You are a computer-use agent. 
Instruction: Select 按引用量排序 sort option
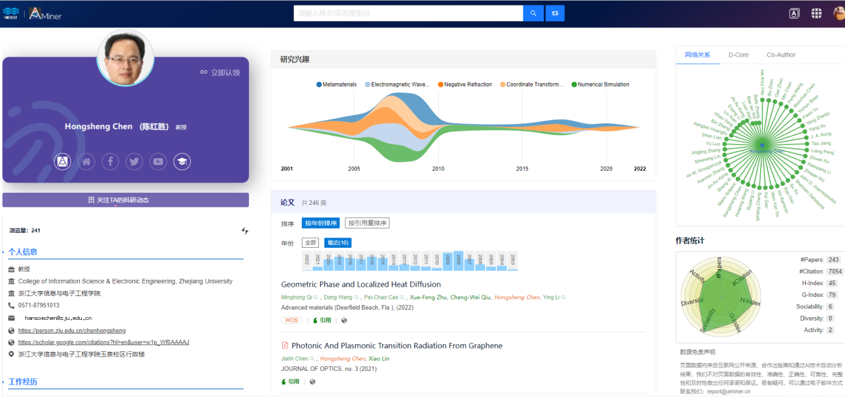[367, 223]
